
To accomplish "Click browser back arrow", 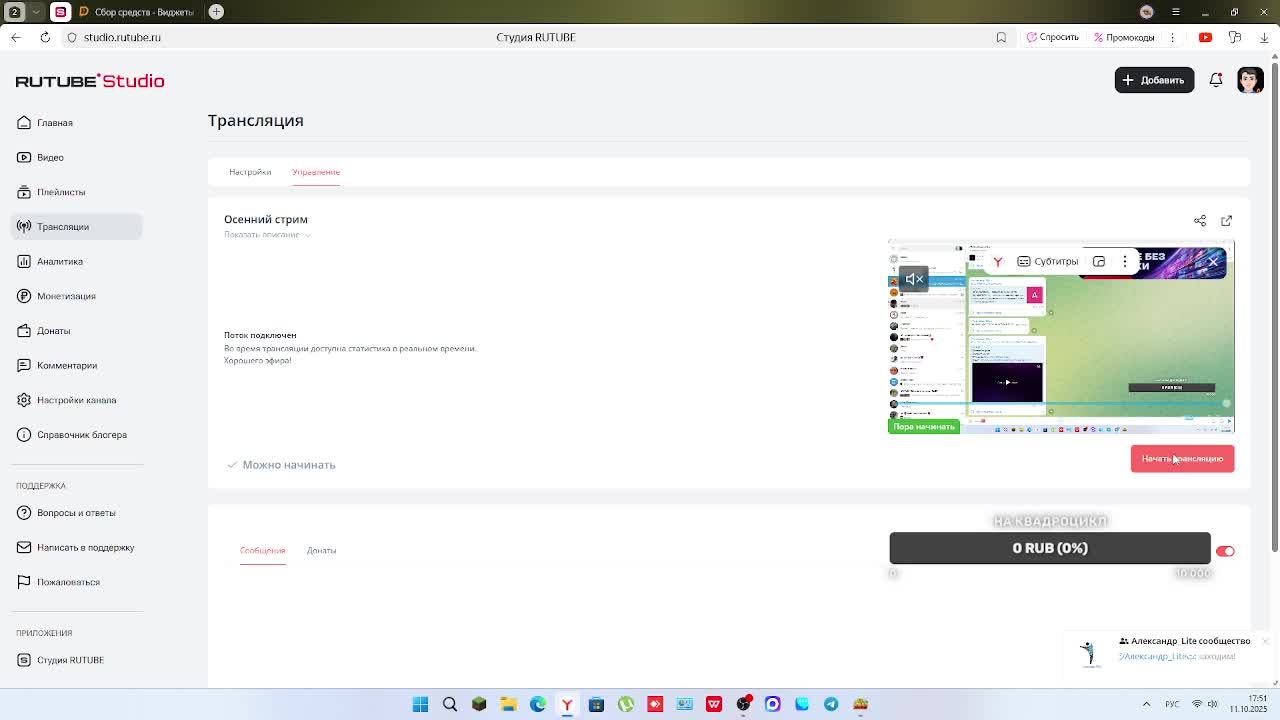I will (x=15, y=37).
